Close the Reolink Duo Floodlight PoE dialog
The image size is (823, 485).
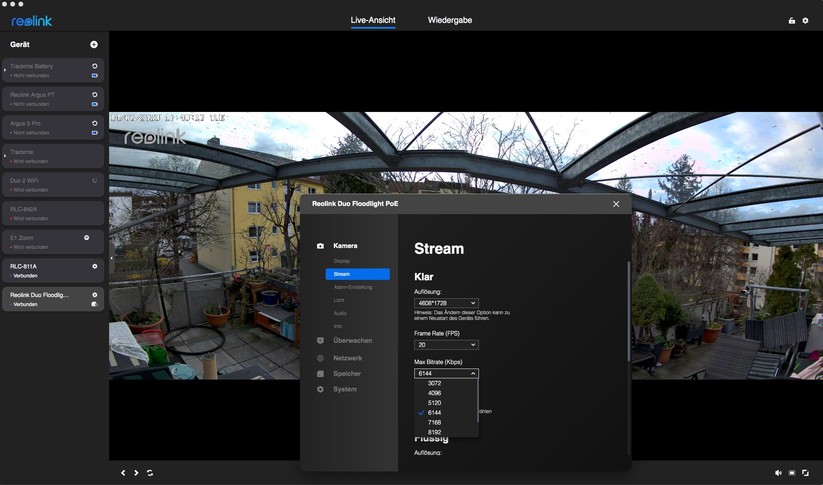(616, 204)
